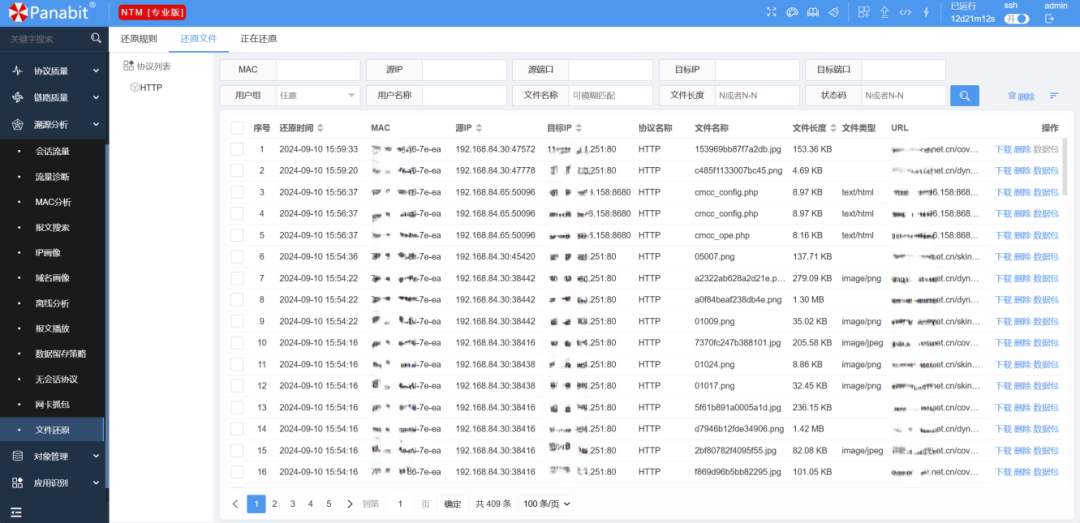Open 网卡抓包 in the sidebar
Screen dimensions: 1080x523
(52, 404)
